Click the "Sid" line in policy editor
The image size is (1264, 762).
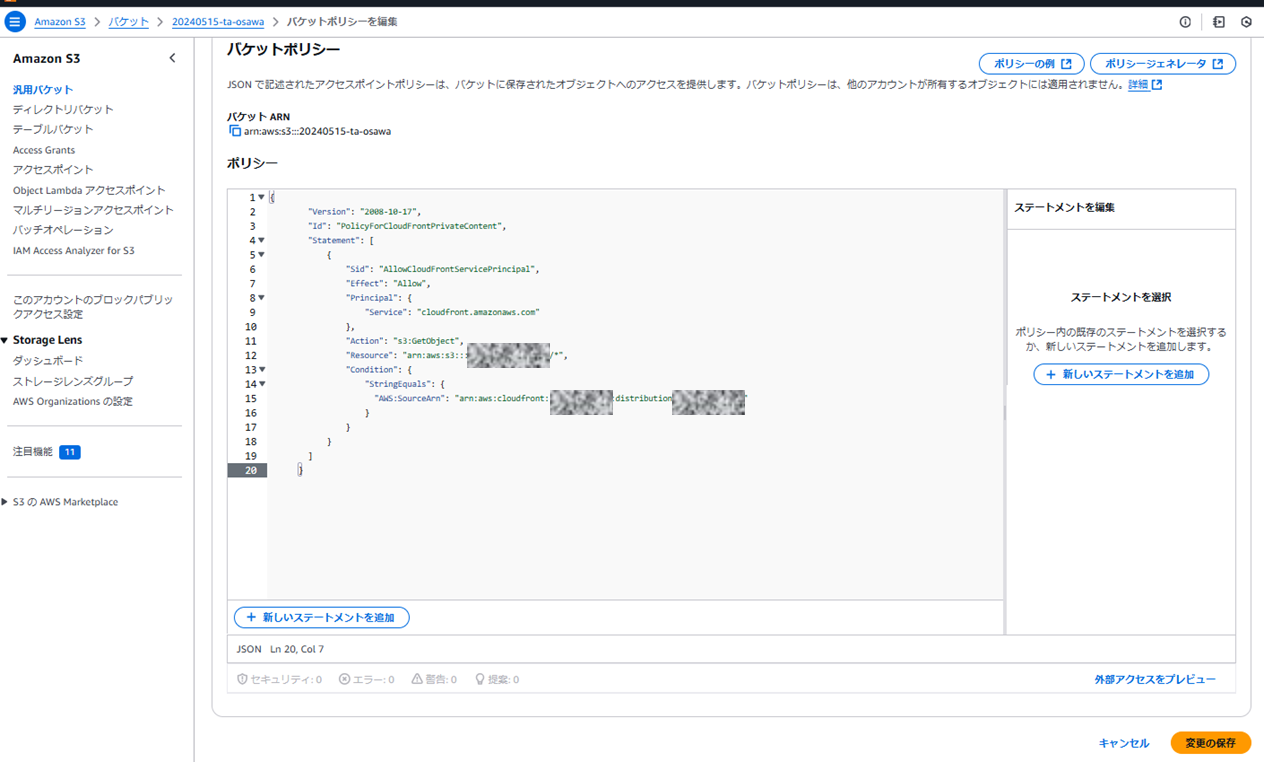click(x=443, y=269)
